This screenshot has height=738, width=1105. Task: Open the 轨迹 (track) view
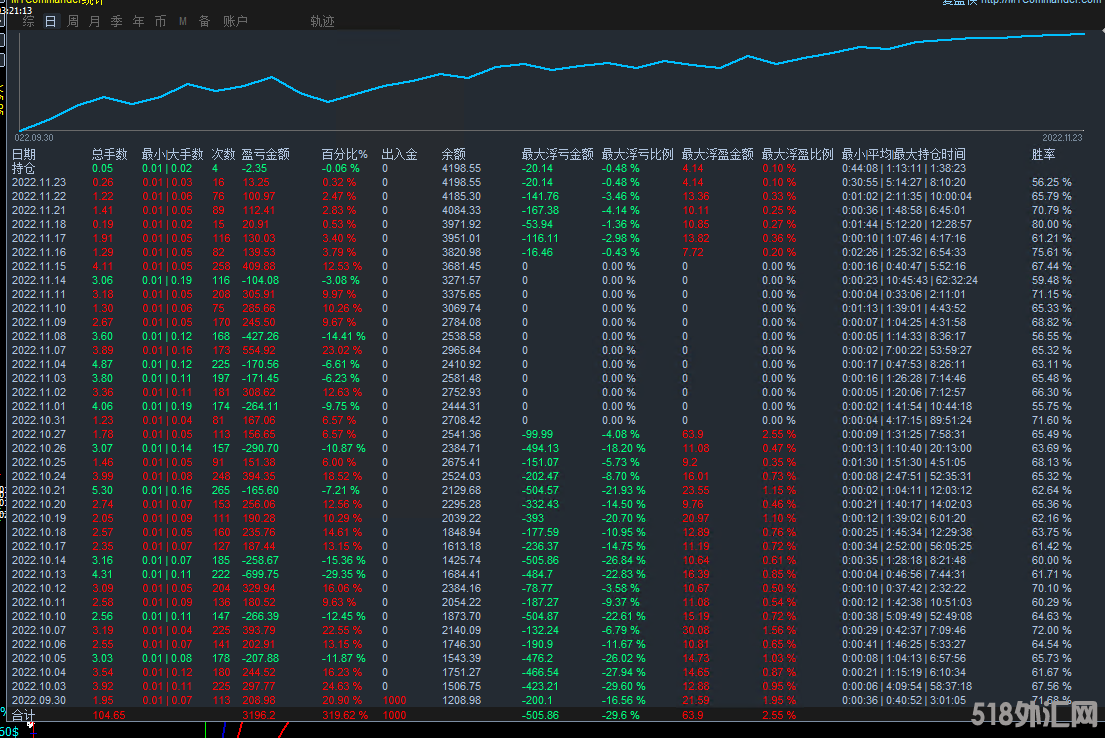[322, 21]
